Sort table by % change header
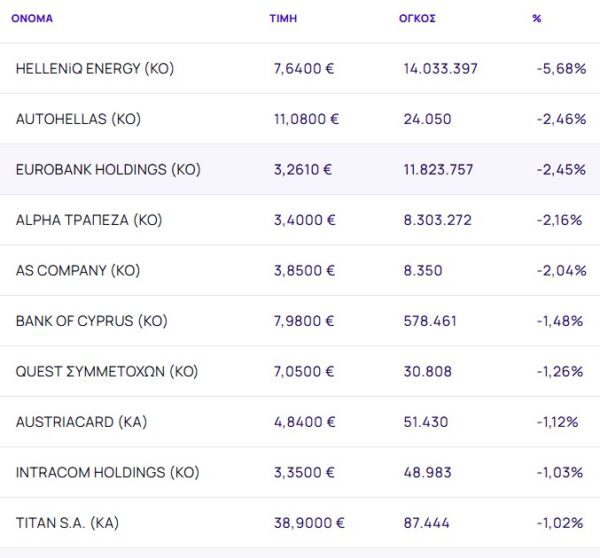The image size is (600, 558). [x=537, y=19]
